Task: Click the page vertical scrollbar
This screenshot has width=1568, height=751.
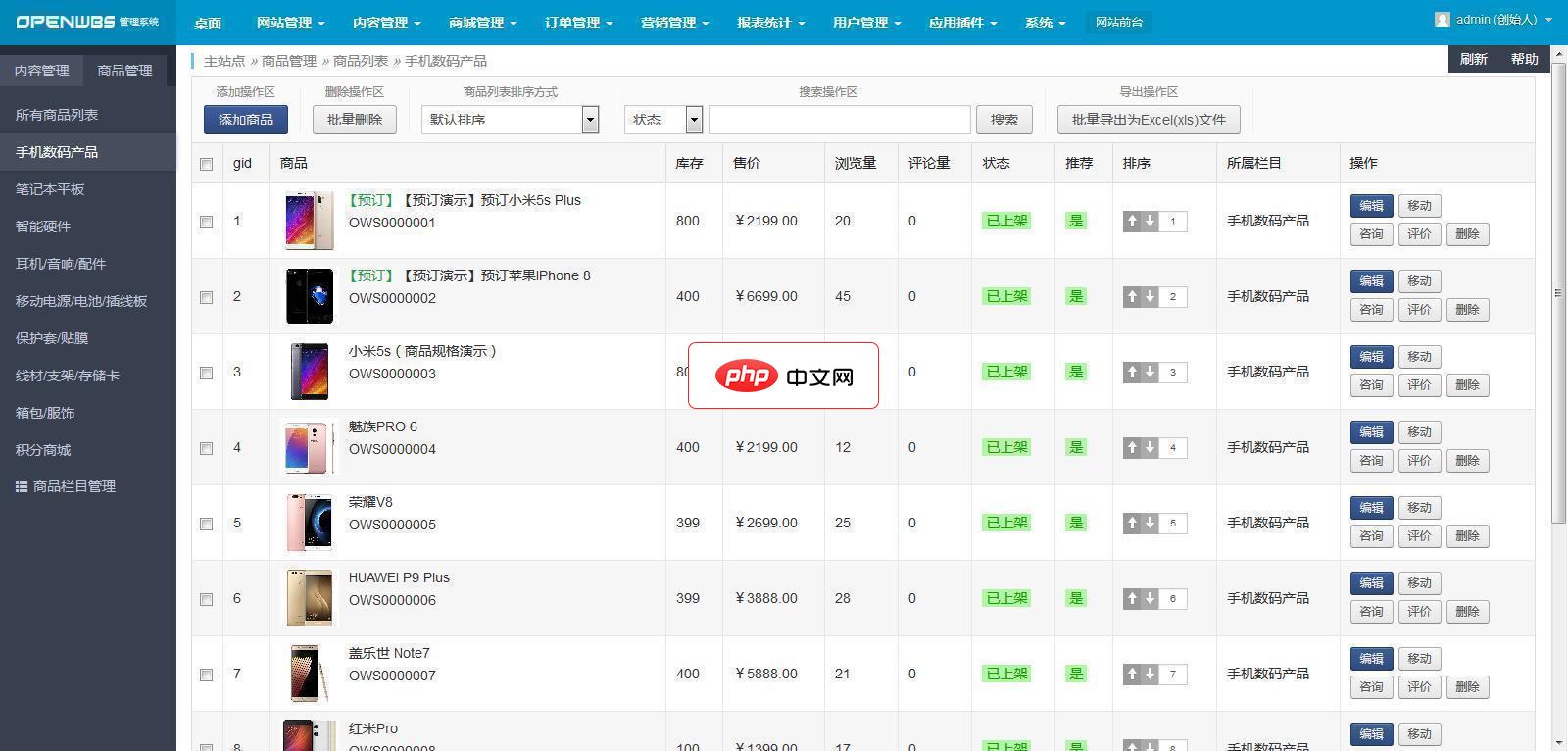Action: 1558,292
